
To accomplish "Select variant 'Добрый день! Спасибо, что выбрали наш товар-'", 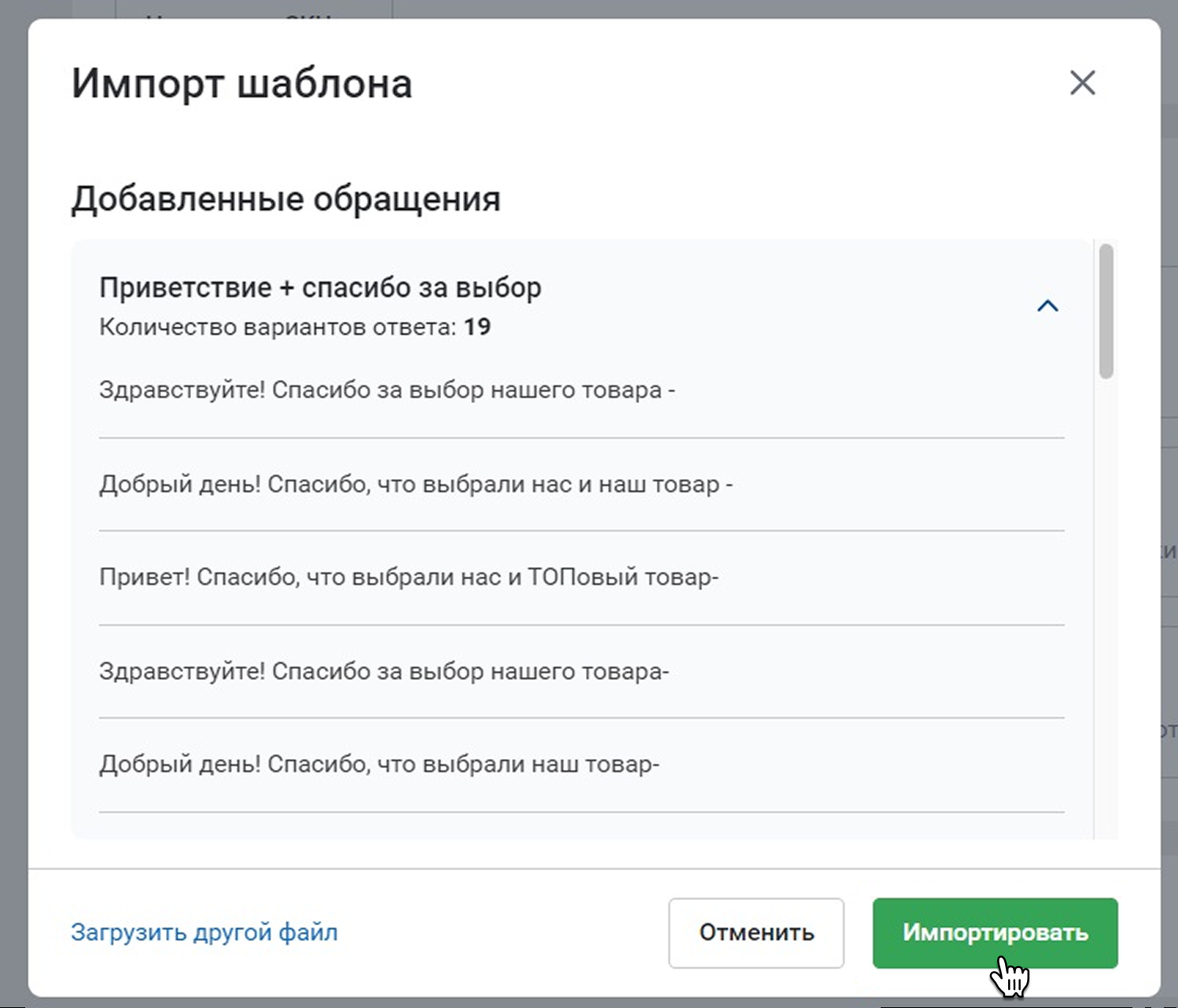I will [379, 764].
